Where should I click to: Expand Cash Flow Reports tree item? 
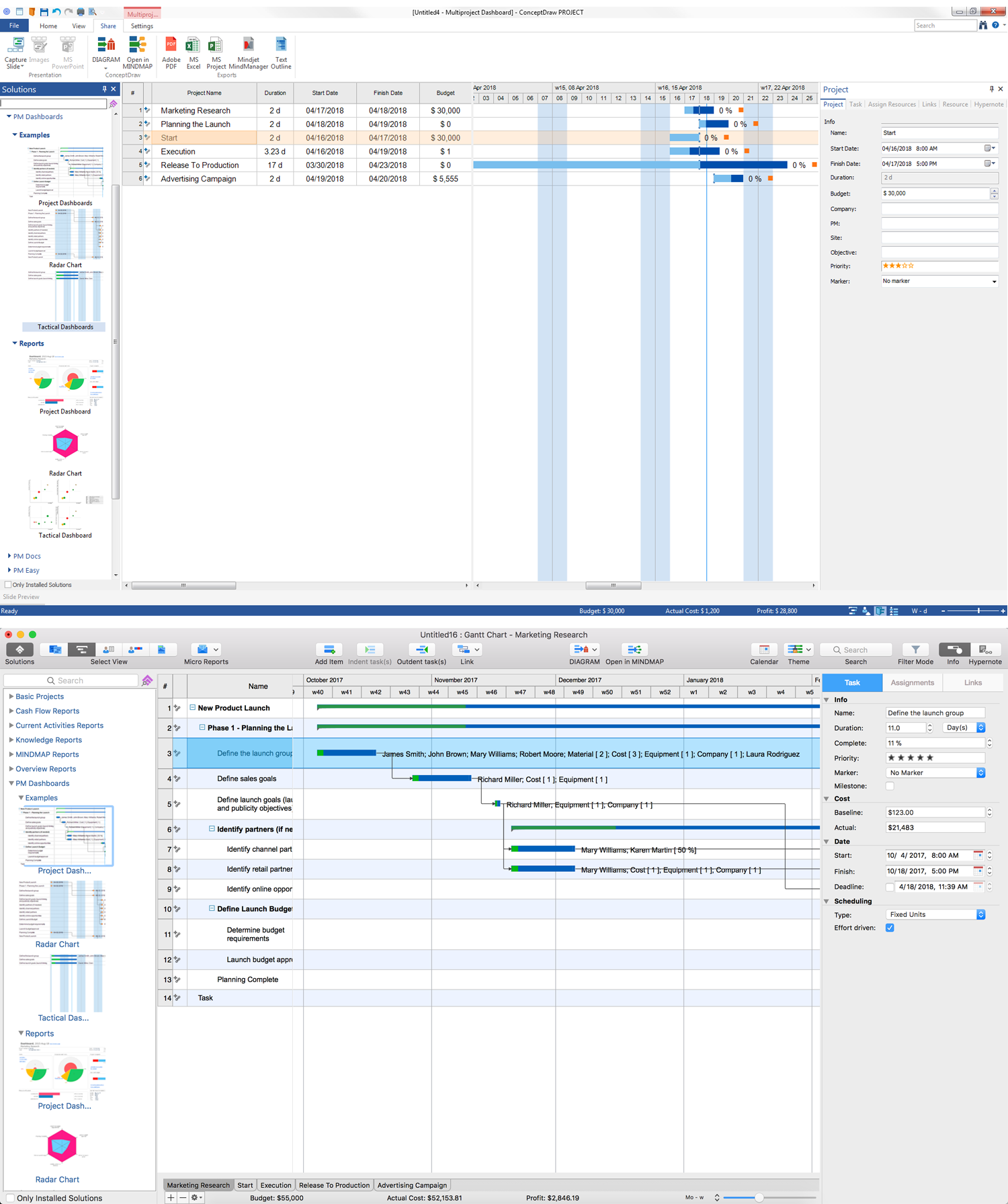pyautogui.click(x=11, y=711)
